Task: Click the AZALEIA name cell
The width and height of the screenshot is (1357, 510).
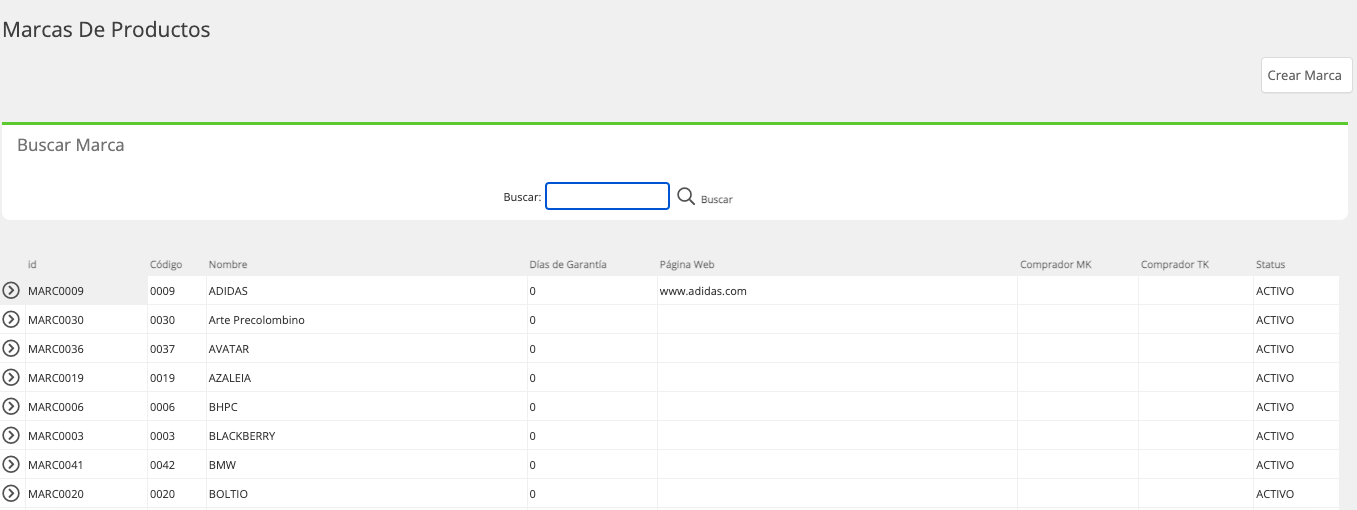Action: [367, 378]
